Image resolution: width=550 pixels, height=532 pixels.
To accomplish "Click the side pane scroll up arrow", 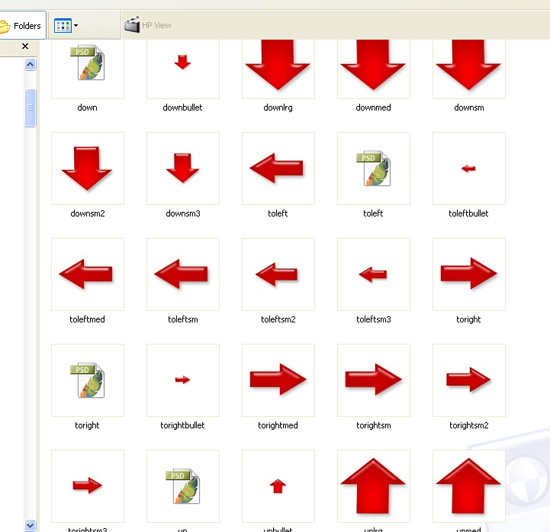I will click(30, 65).
